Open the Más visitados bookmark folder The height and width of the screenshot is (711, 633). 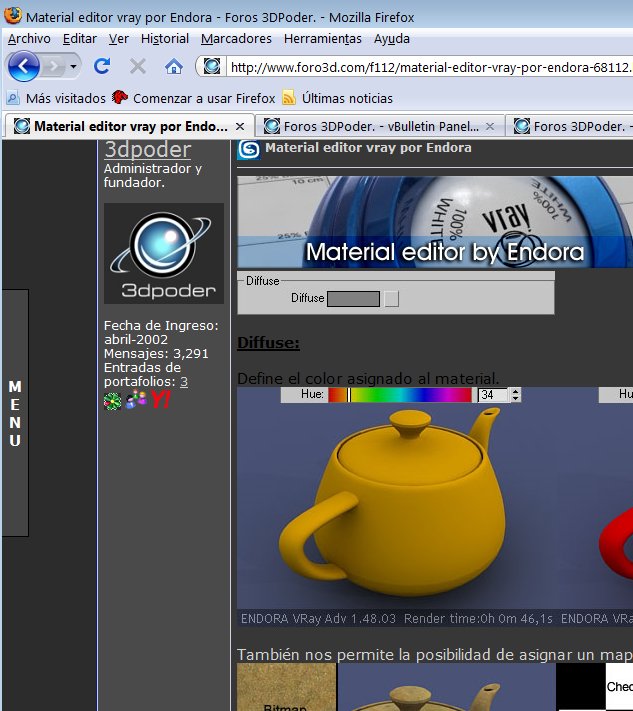(x=56, y=98)
